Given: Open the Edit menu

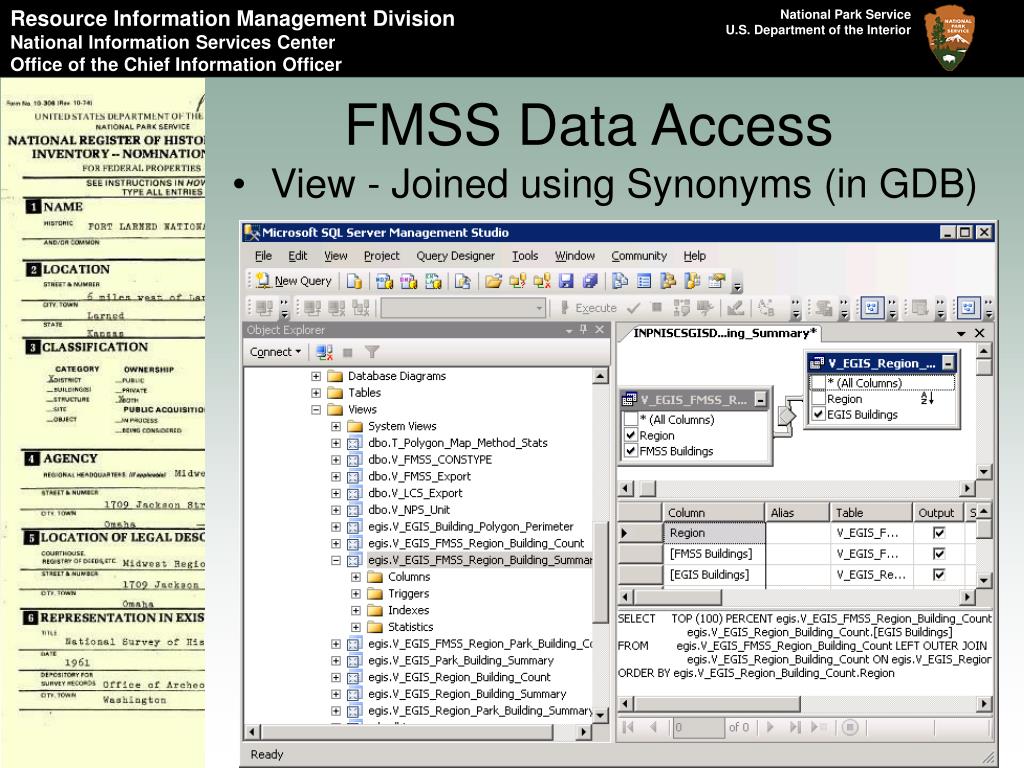Looking at the screenshot, I should pos(298,256).
